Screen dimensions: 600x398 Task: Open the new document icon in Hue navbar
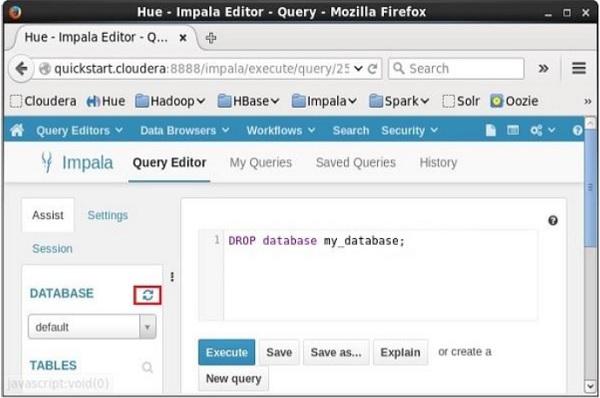490,130
